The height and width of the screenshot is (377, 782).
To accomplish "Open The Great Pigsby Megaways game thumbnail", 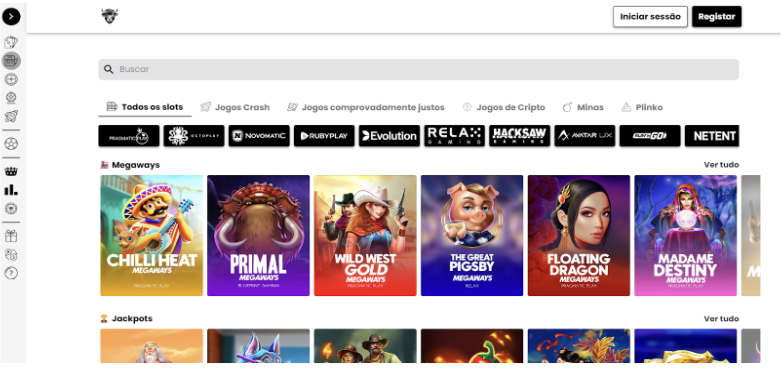I will [472, 235].
